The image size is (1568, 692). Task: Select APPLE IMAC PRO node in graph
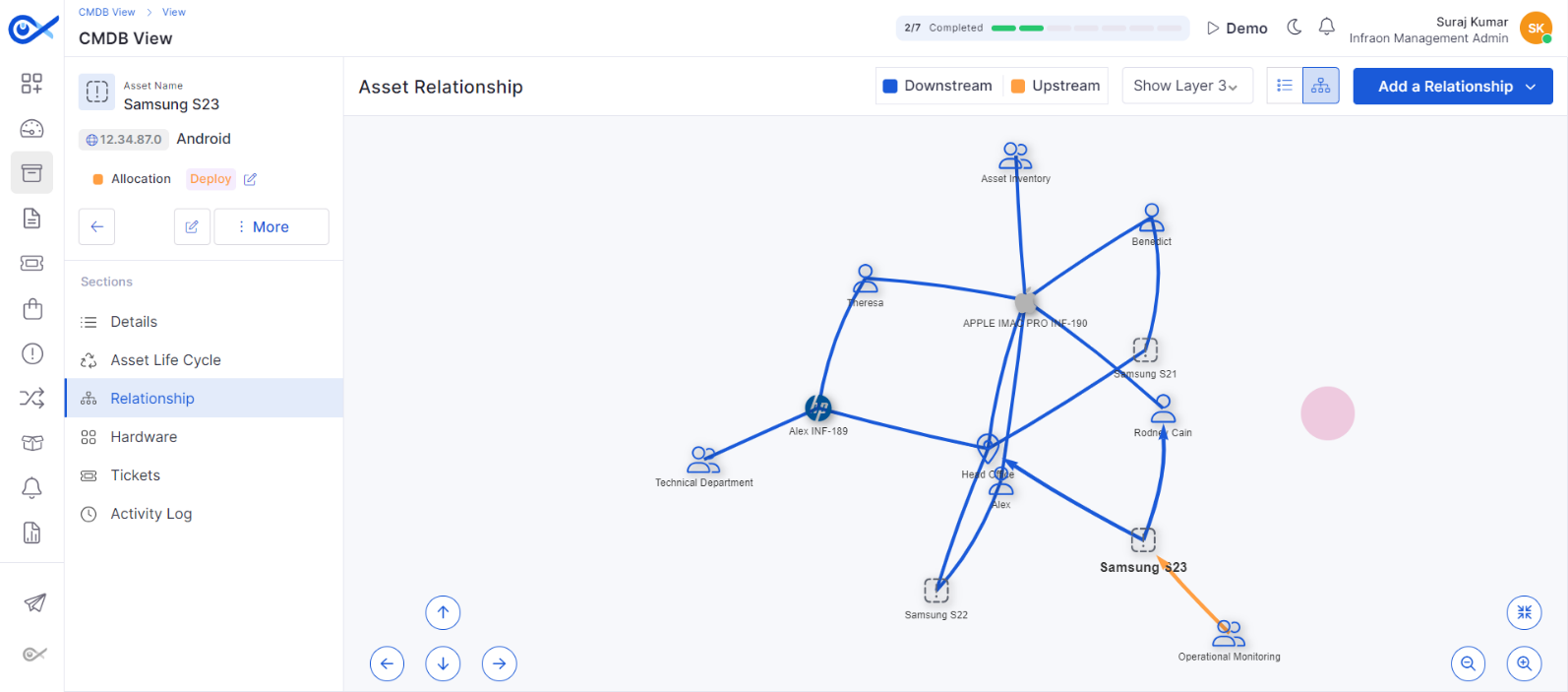1025,302
